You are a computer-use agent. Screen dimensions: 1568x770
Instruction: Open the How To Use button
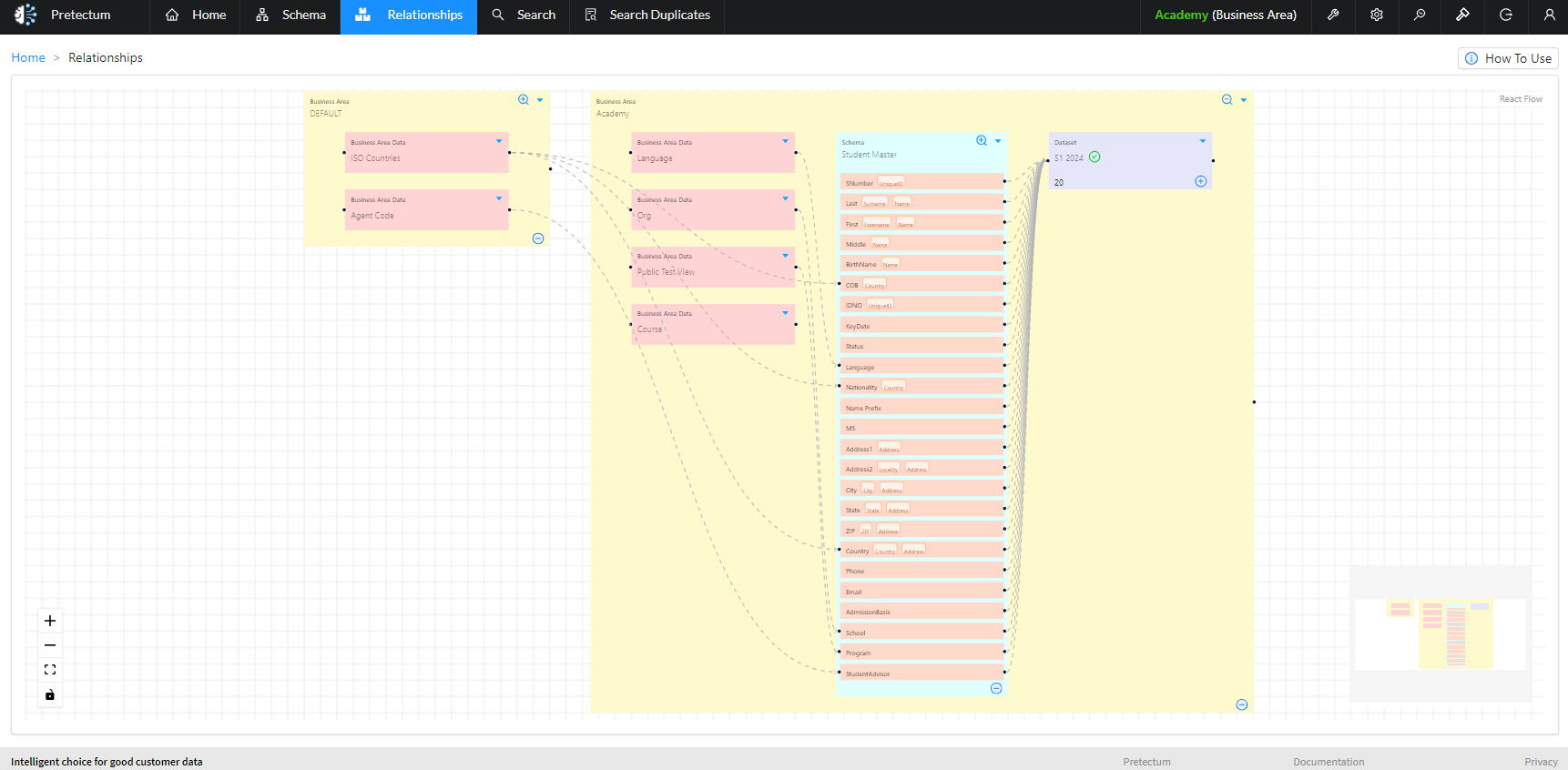click(1508, 58)
